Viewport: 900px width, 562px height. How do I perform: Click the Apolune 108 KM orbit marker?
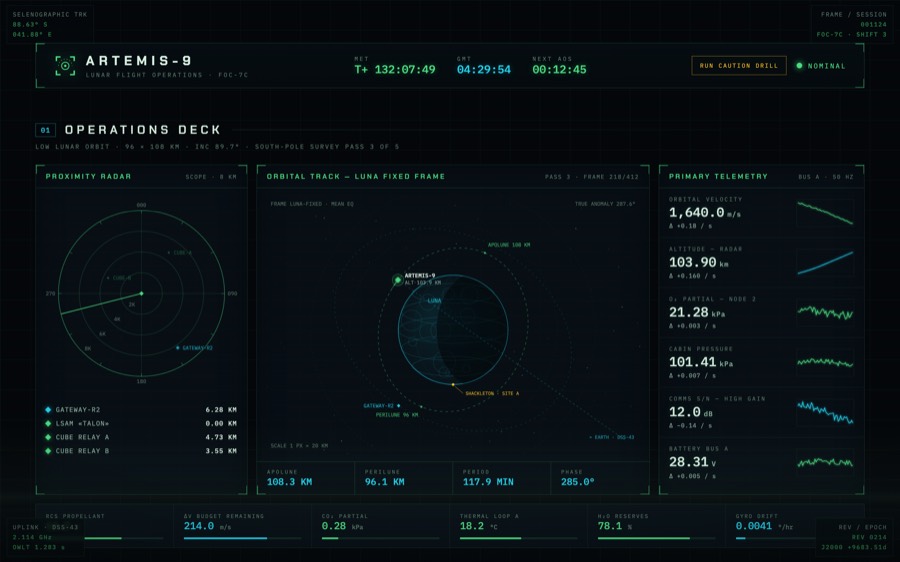484,253
